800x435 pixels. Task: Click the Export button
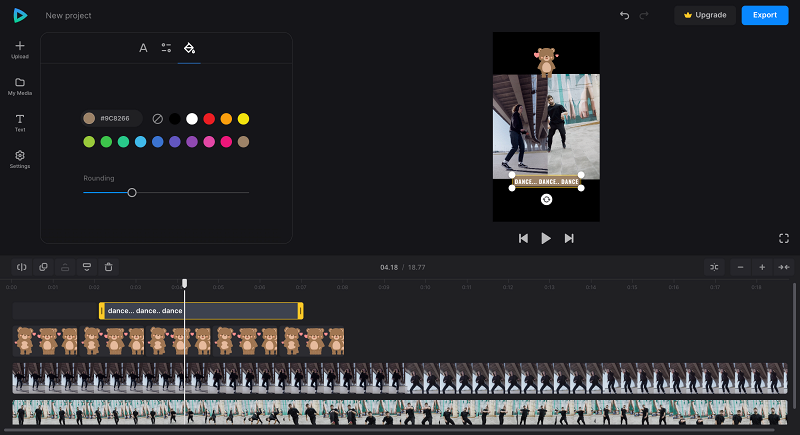click(x=765, y=15)
